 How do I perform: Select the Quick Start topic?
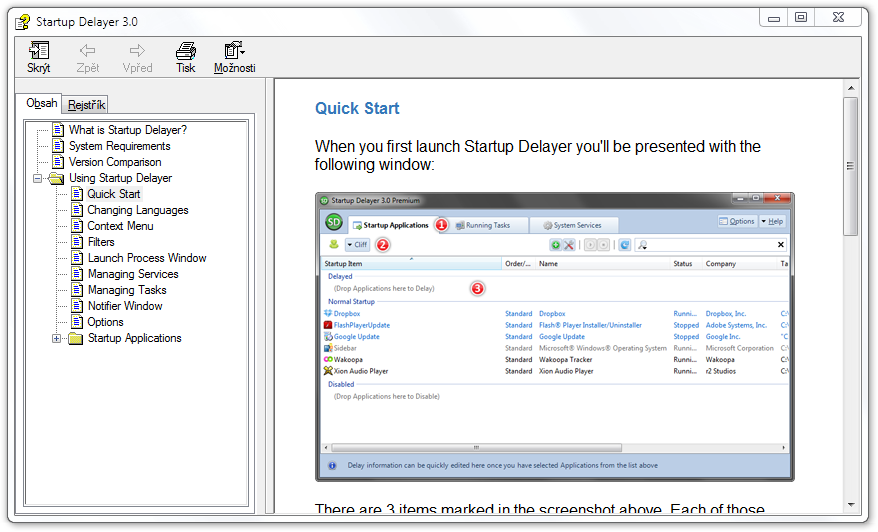tap(114, 194)
